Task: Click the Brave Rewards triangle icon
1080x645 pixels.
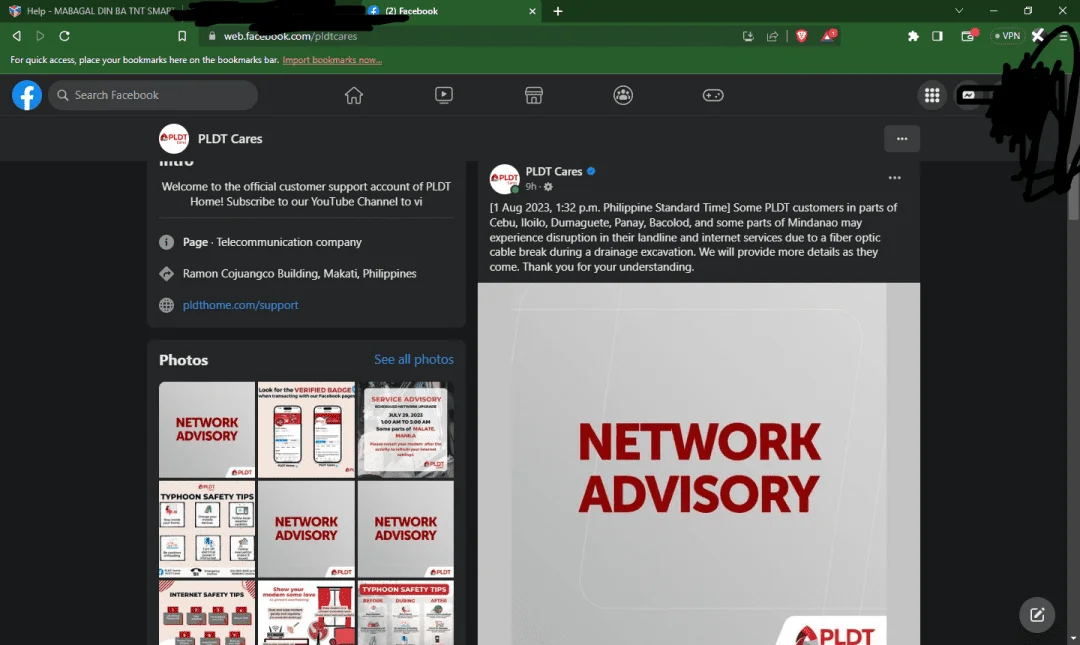Action: point(828,35)
